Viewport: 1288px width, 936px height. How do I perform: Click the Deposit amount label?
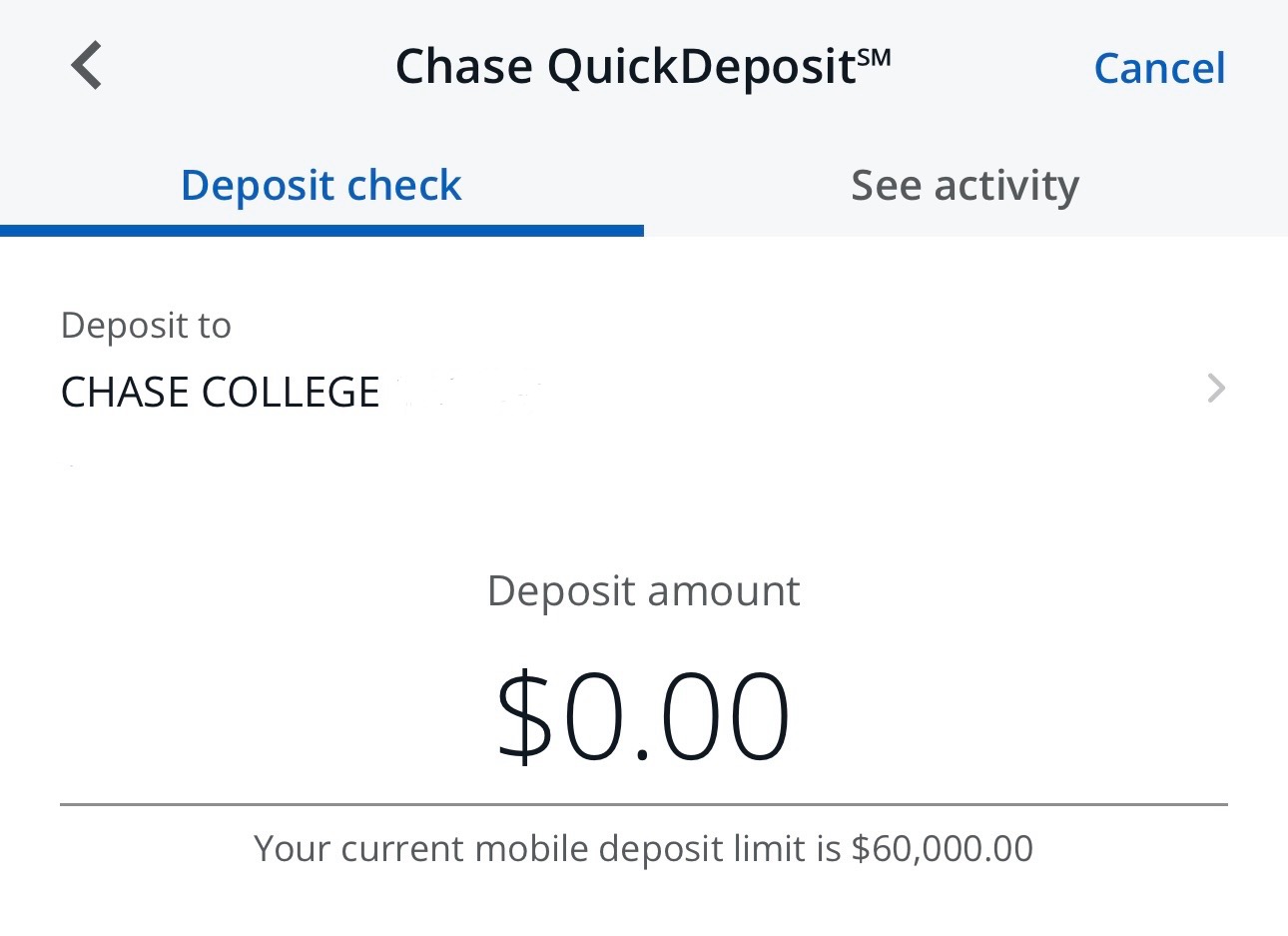643,590
